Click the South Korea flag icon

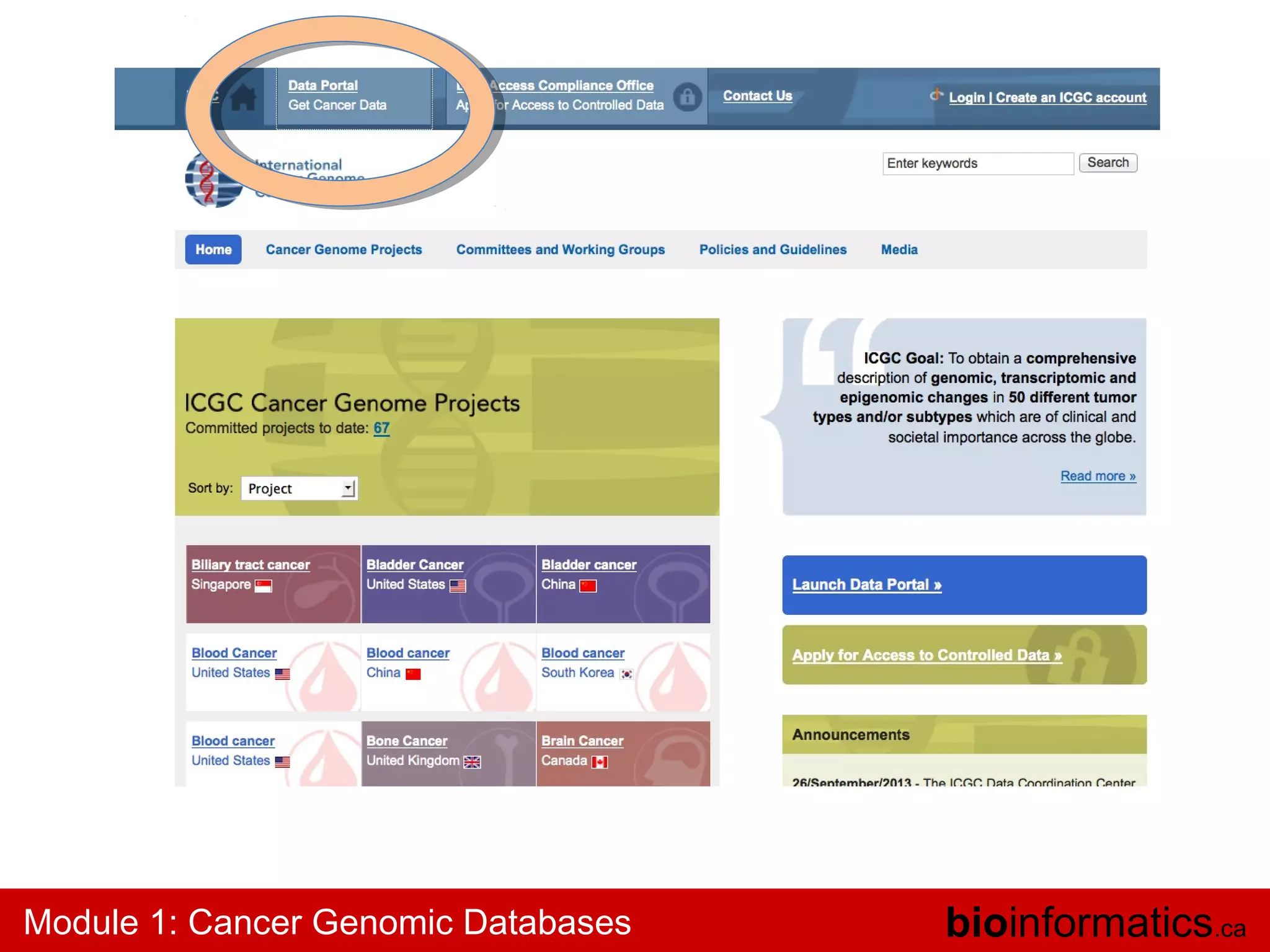(627, 674)
